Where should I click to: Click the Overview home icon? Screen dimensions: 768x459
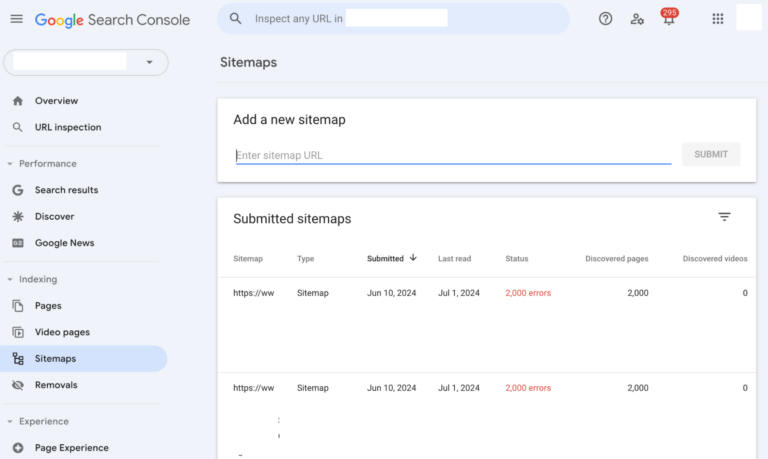[18, 101]
